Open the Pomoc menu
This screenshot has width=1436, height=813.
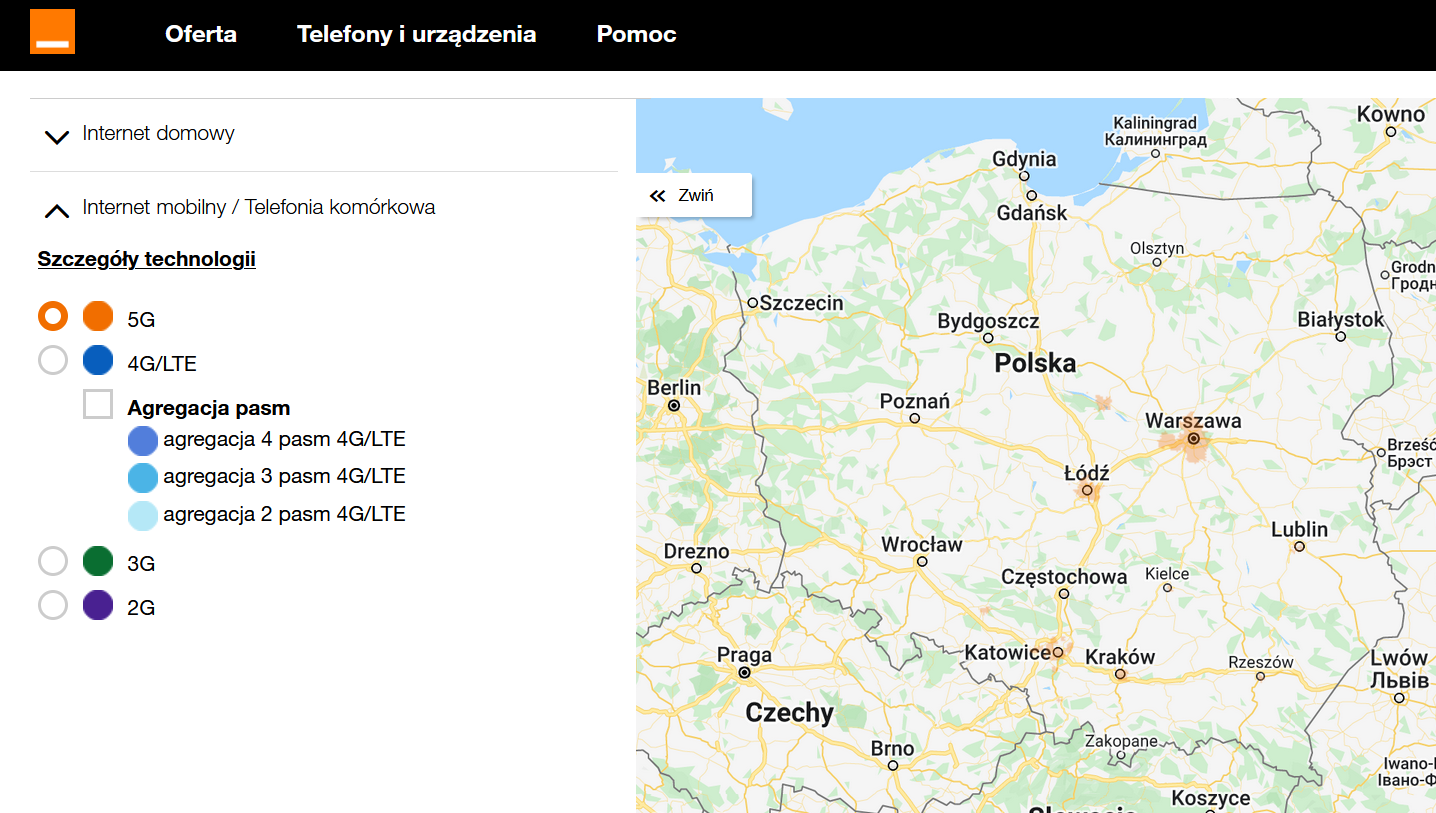click(x=636, y=34)
